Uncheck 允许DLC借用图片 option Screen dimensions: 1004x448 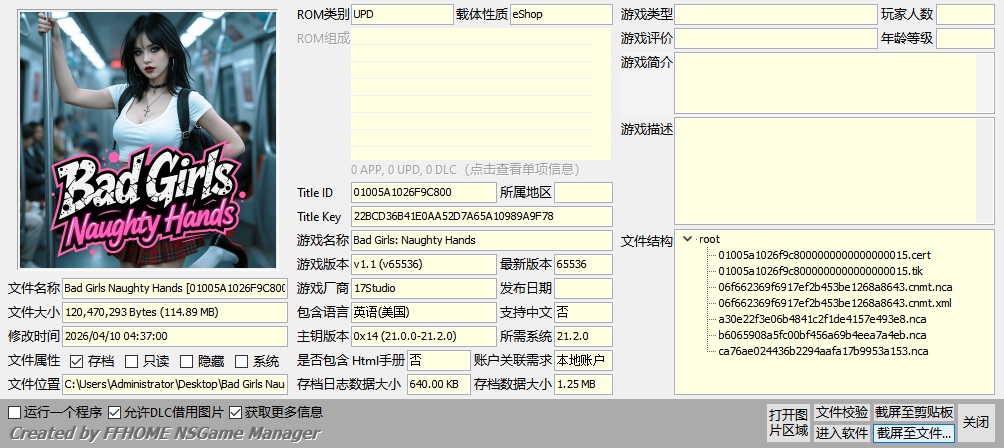(115, 412)
